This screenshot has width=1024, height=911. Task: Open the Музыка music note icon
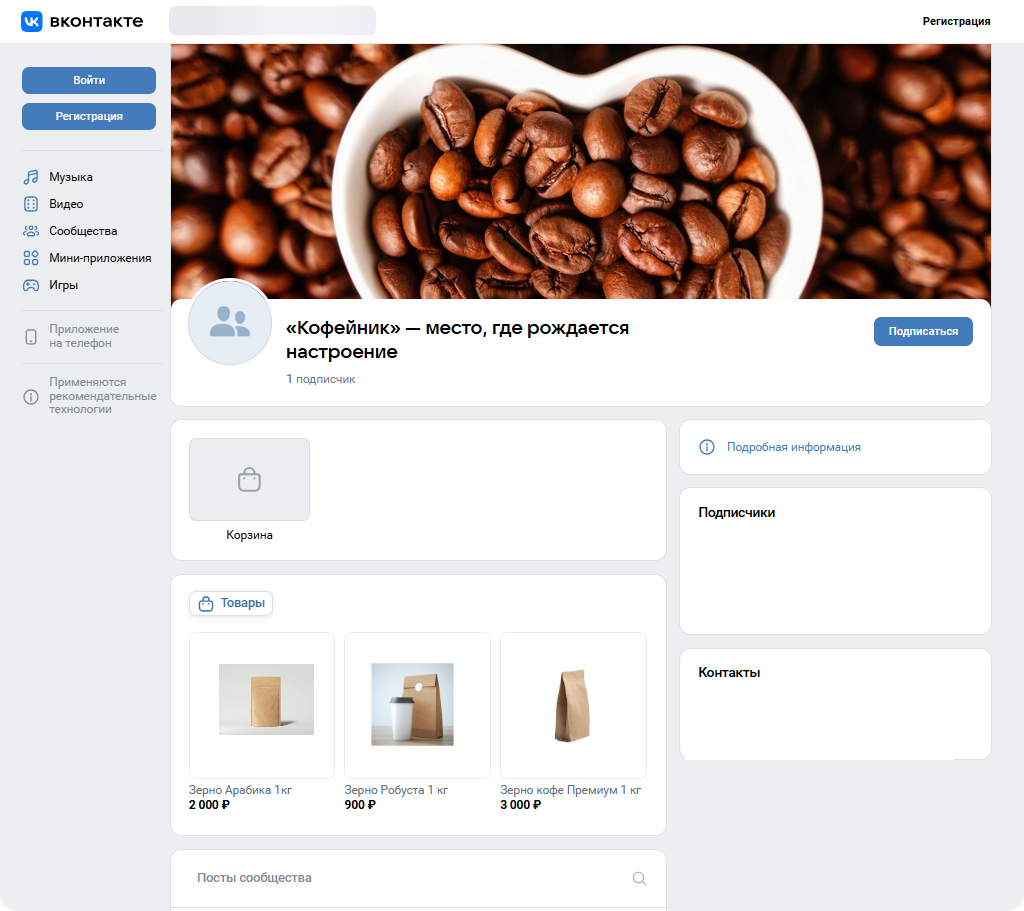pos(31,177)
